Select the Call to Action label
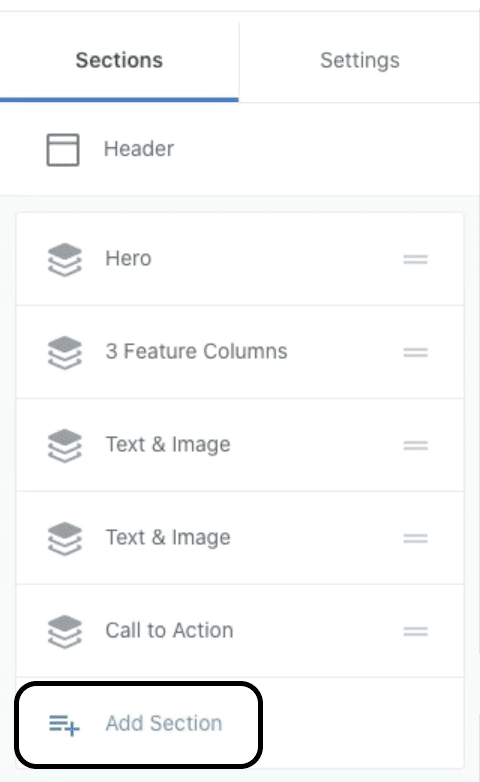The width and height of the screenshot is (480, 782). [169, 630]
